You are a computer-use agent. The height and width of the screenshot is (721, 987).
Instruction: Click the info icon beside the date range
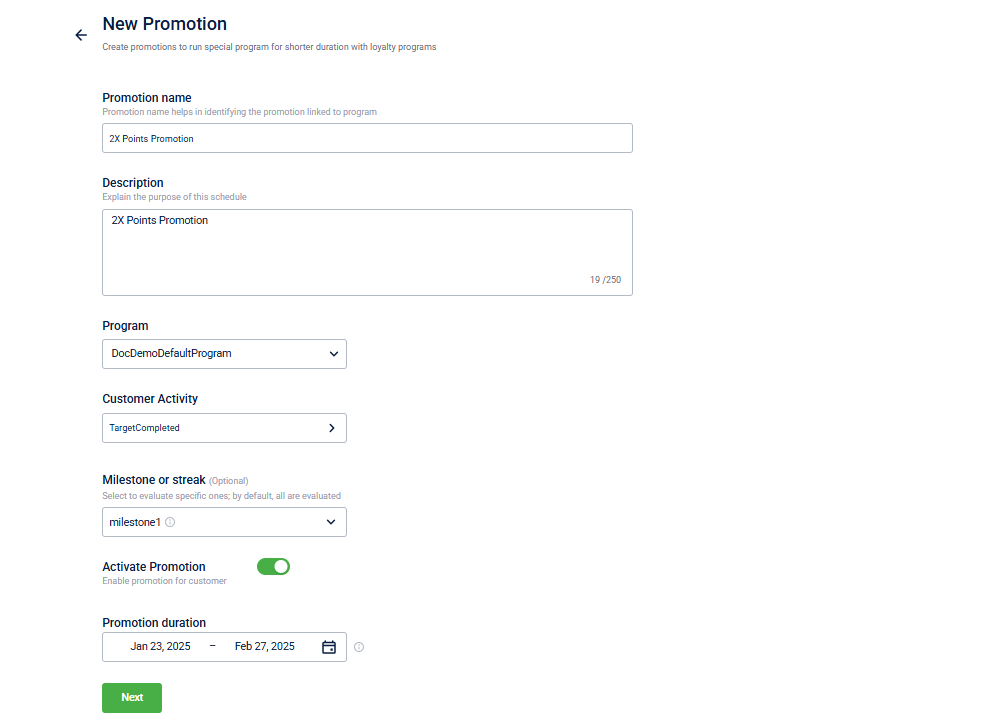pyautogui.click(x=359, y=647)
